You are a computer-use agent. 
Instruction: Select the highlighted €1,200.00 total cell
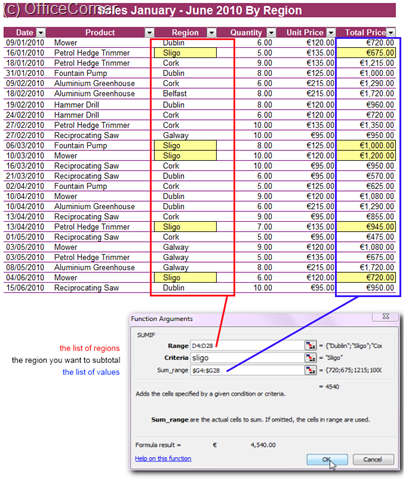point(366,156)
